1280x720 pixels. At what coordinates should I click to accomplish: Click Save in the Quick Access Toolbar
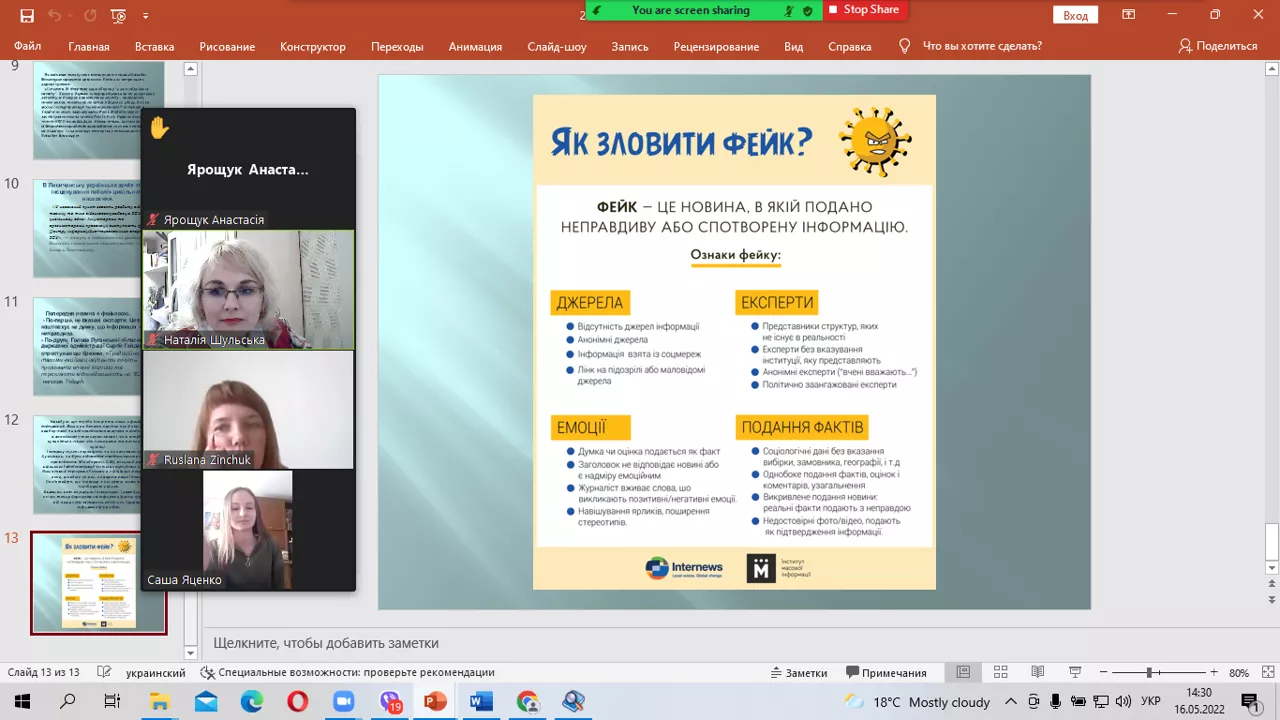coord(28,16)
